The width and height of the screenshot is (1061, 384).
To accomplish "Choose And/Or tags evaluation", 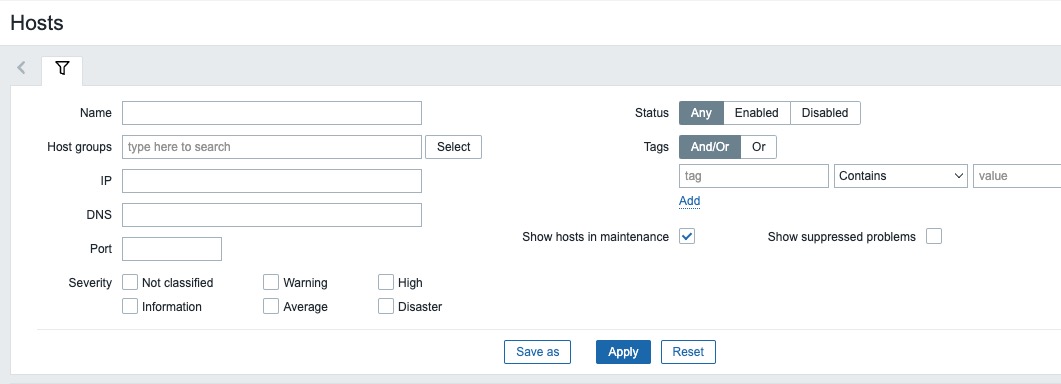I will pos(710,147).
